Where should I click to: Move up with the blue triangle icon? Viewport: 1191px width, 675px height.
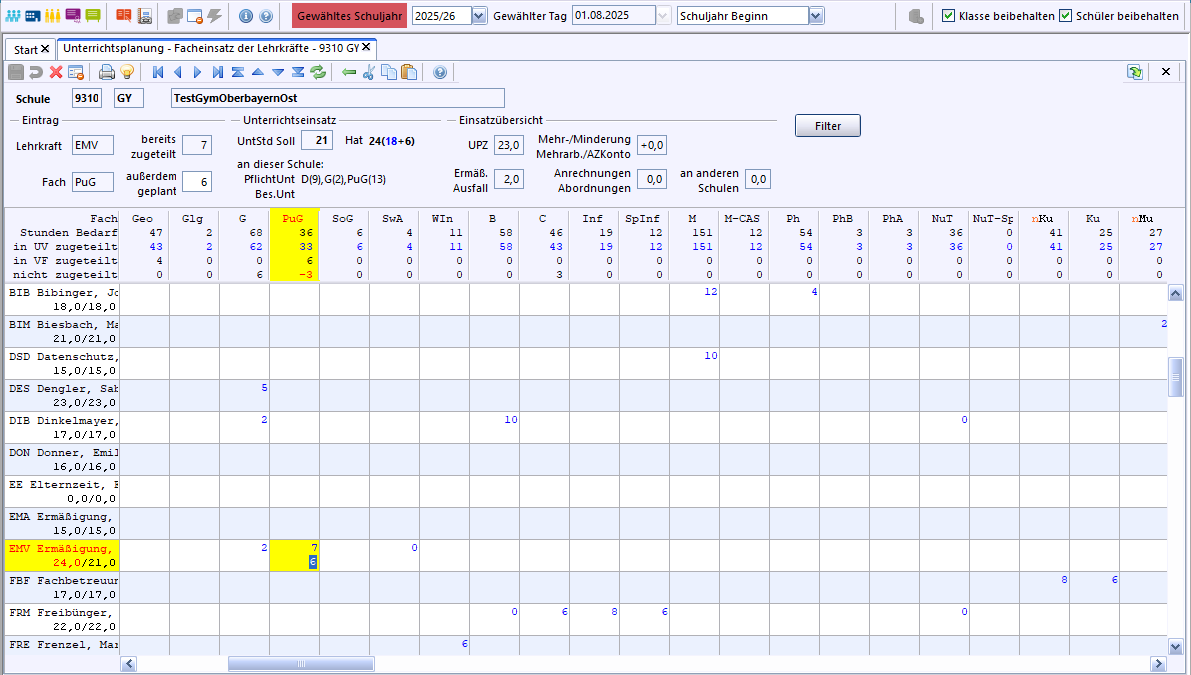(x=257, y=72)
